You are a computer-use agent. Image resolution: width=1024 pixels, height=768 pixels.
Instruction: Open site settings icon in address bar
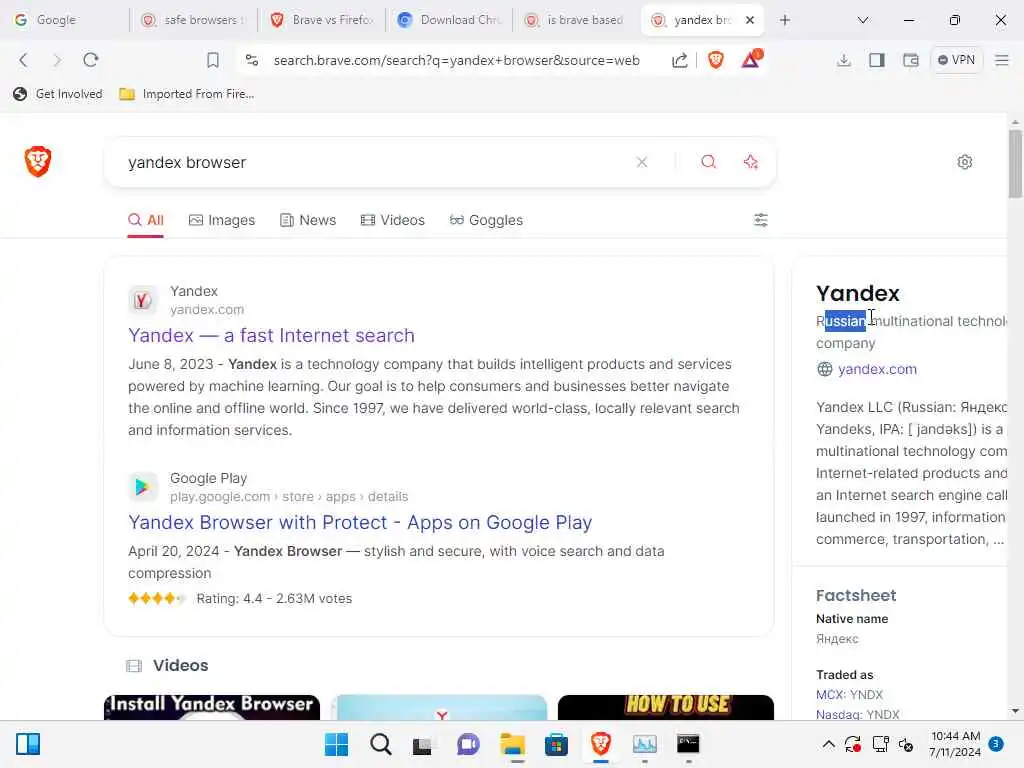coord(252,60)
